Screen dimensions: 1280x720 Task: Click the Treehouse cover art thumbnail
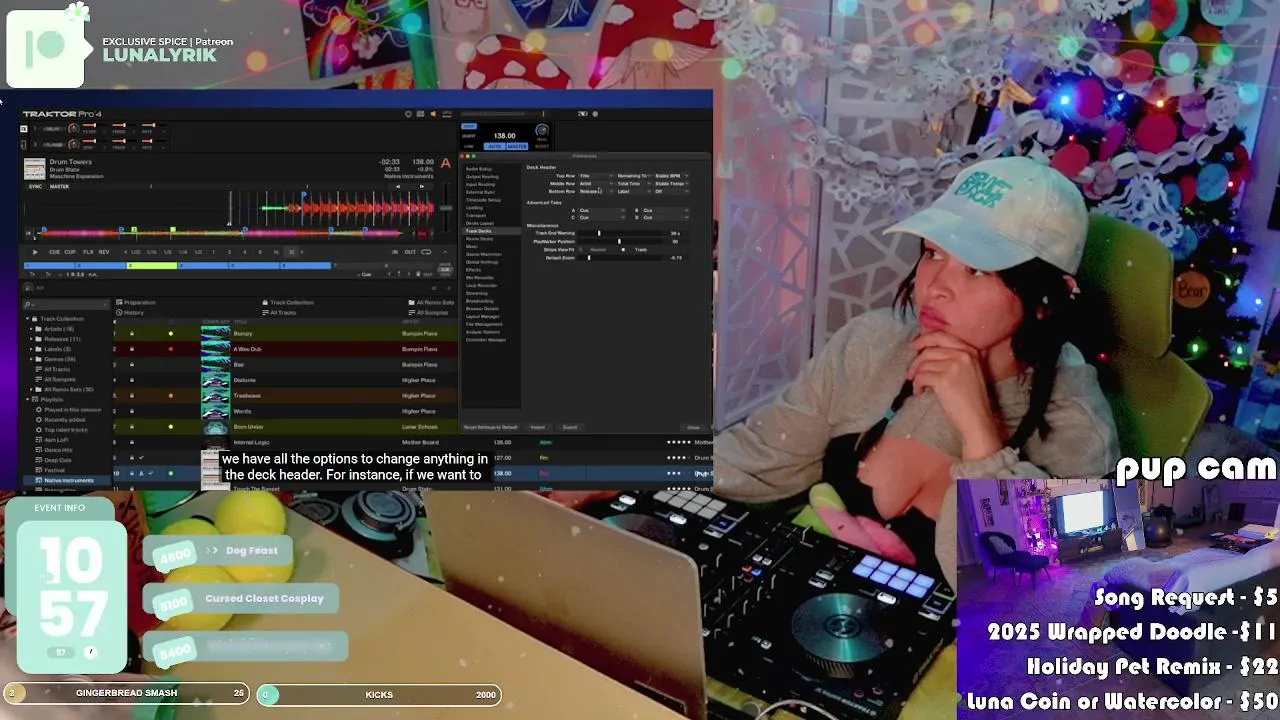216,396
